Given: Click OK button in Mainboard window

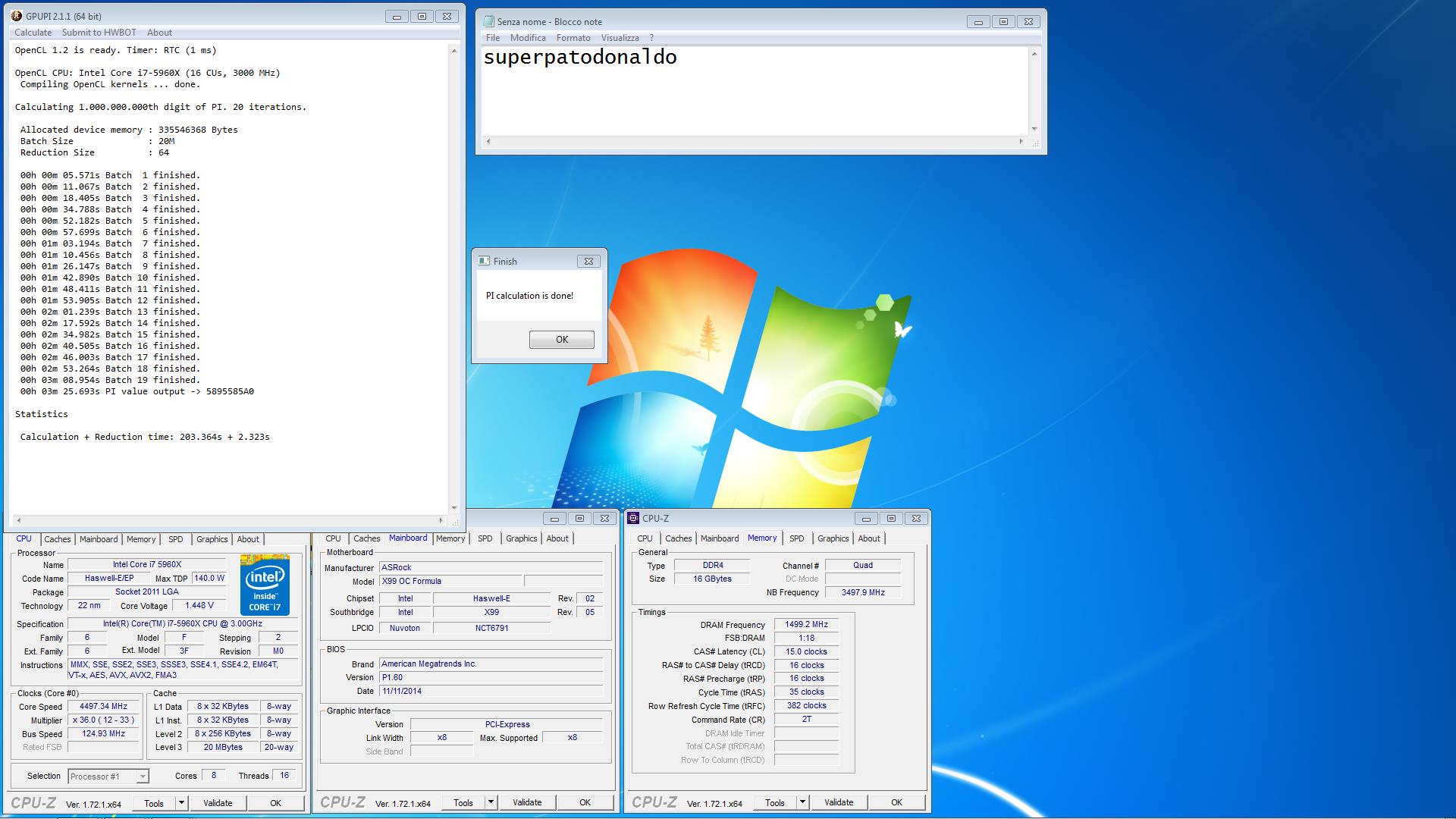Looking at the screenshot, I should click(585, 802).
